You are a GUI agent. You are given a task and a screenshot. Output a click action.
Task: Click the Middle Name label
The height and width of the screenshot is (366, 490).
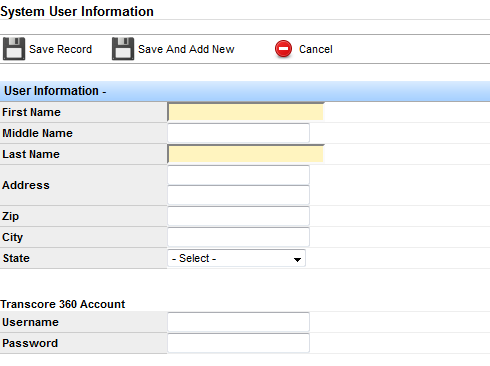37,133
